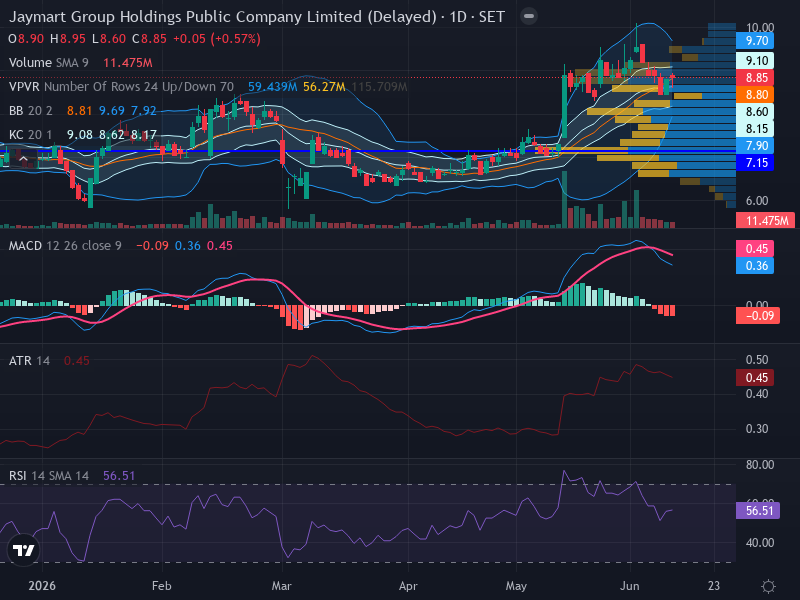The image size is (800, 600).
Task: Open chart settings gear icon
Action: point(768,586)
